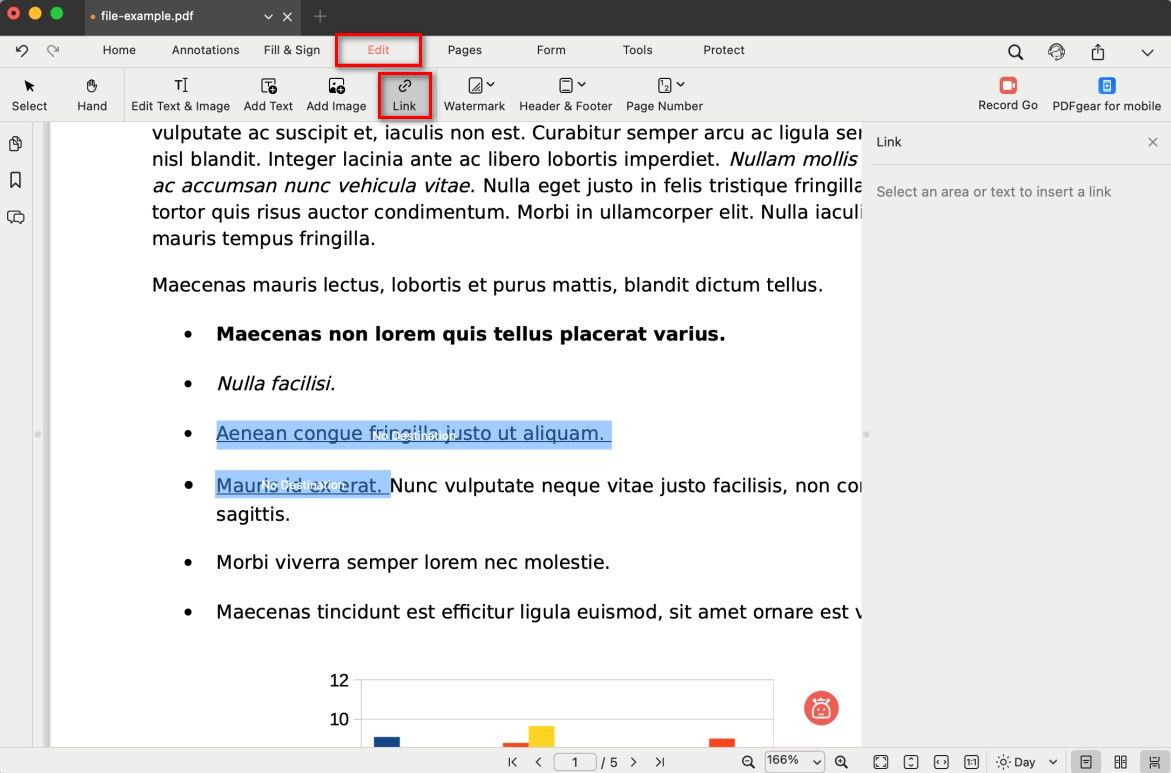Open the search magnifier icon

[x=1015, y=52]
